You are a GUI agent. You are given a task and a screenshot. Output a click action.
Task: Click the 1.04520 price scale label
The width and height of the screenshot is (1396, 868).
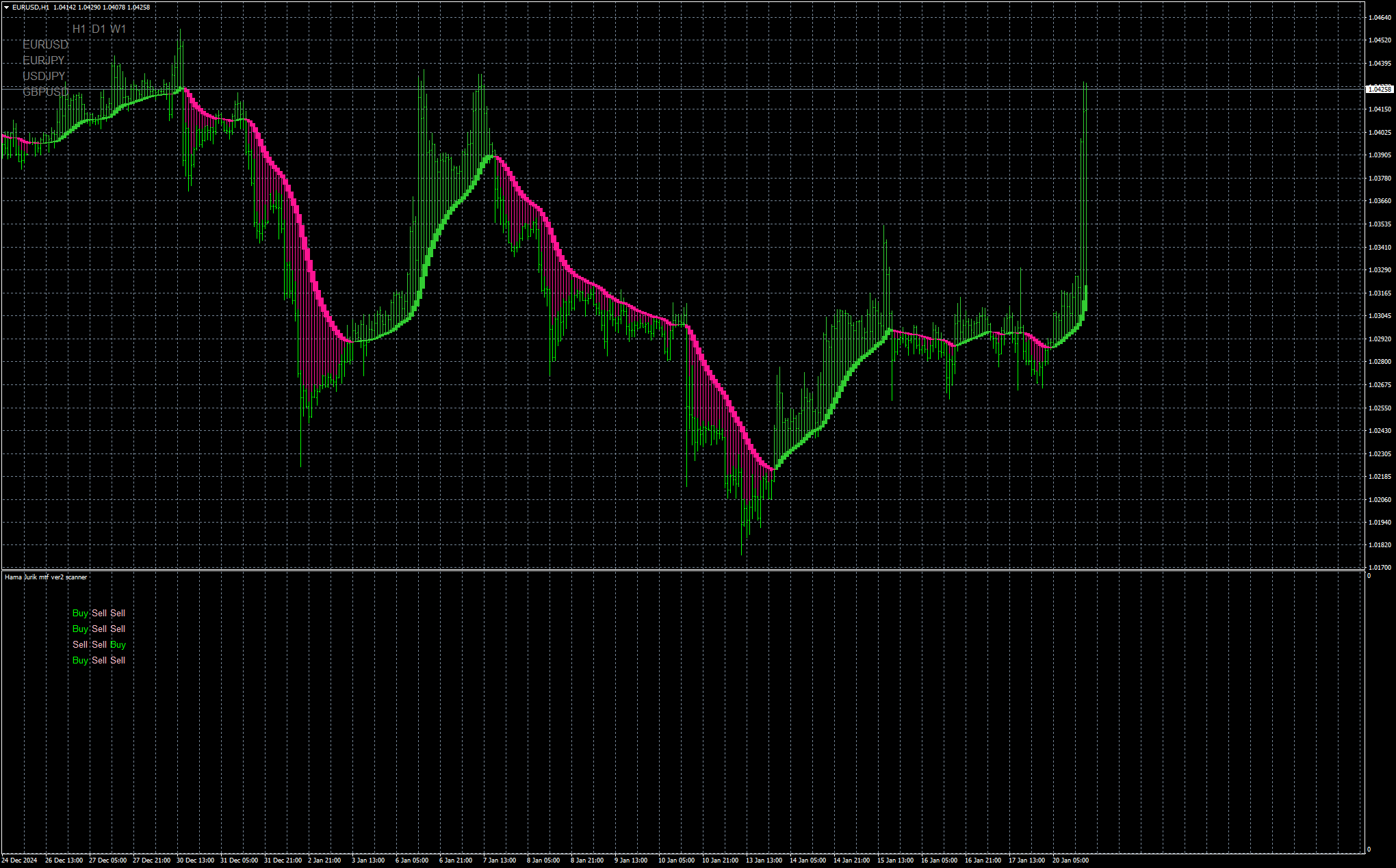[x=1380, y=40]
